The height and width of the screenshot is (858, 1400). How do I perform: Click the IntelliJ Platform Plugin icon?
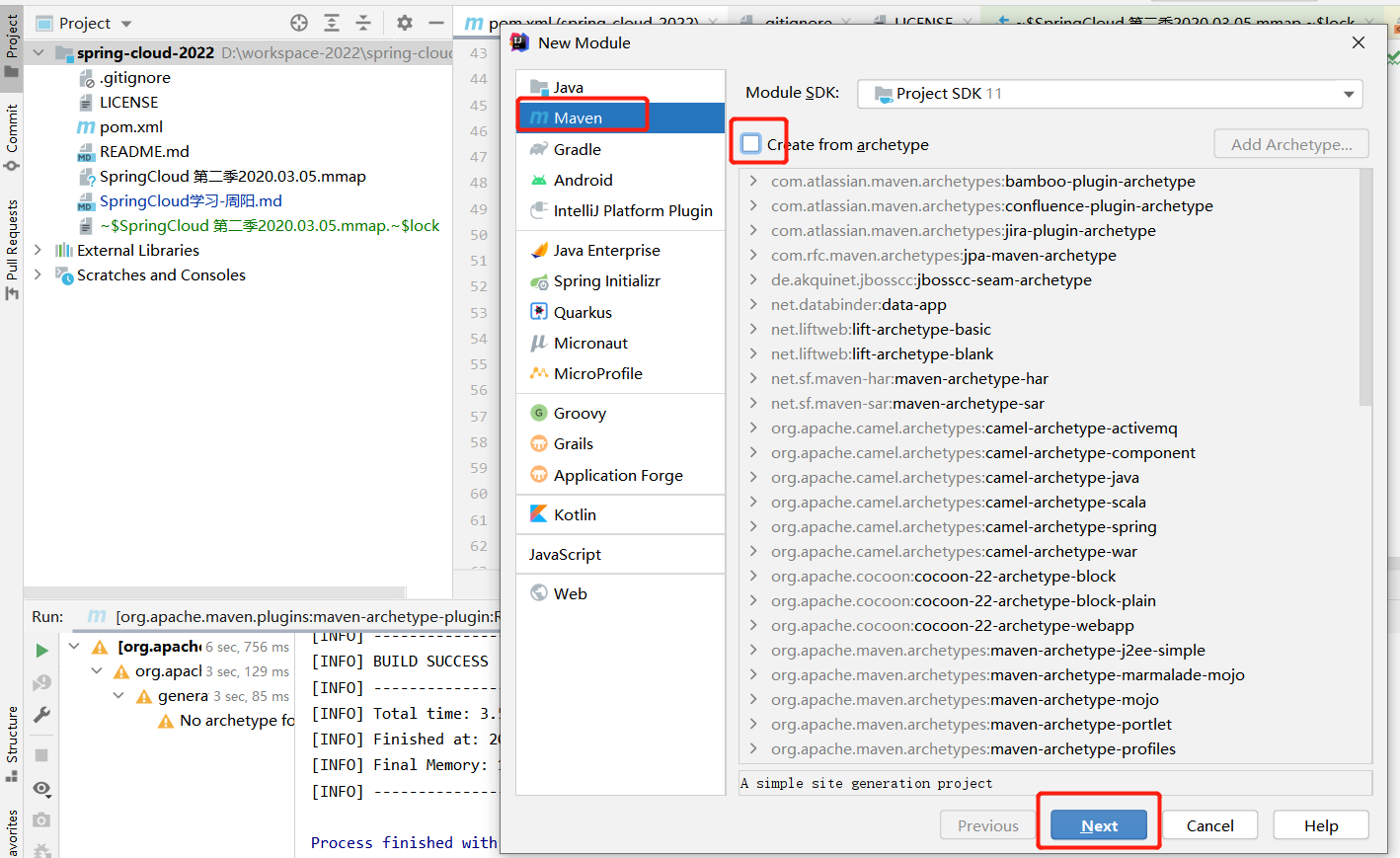point(539,210)
